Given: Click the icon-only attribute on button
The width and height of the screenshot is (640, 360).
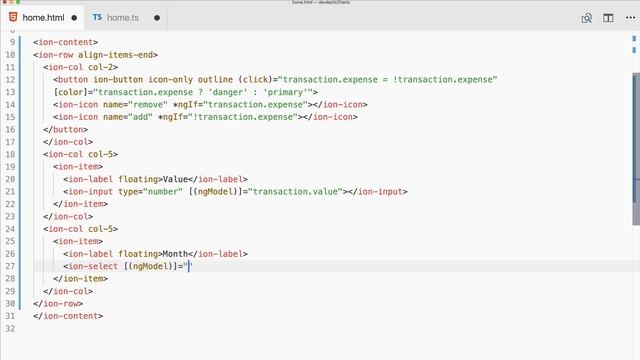Looking at the screenshot, I should tap(170, 80).
